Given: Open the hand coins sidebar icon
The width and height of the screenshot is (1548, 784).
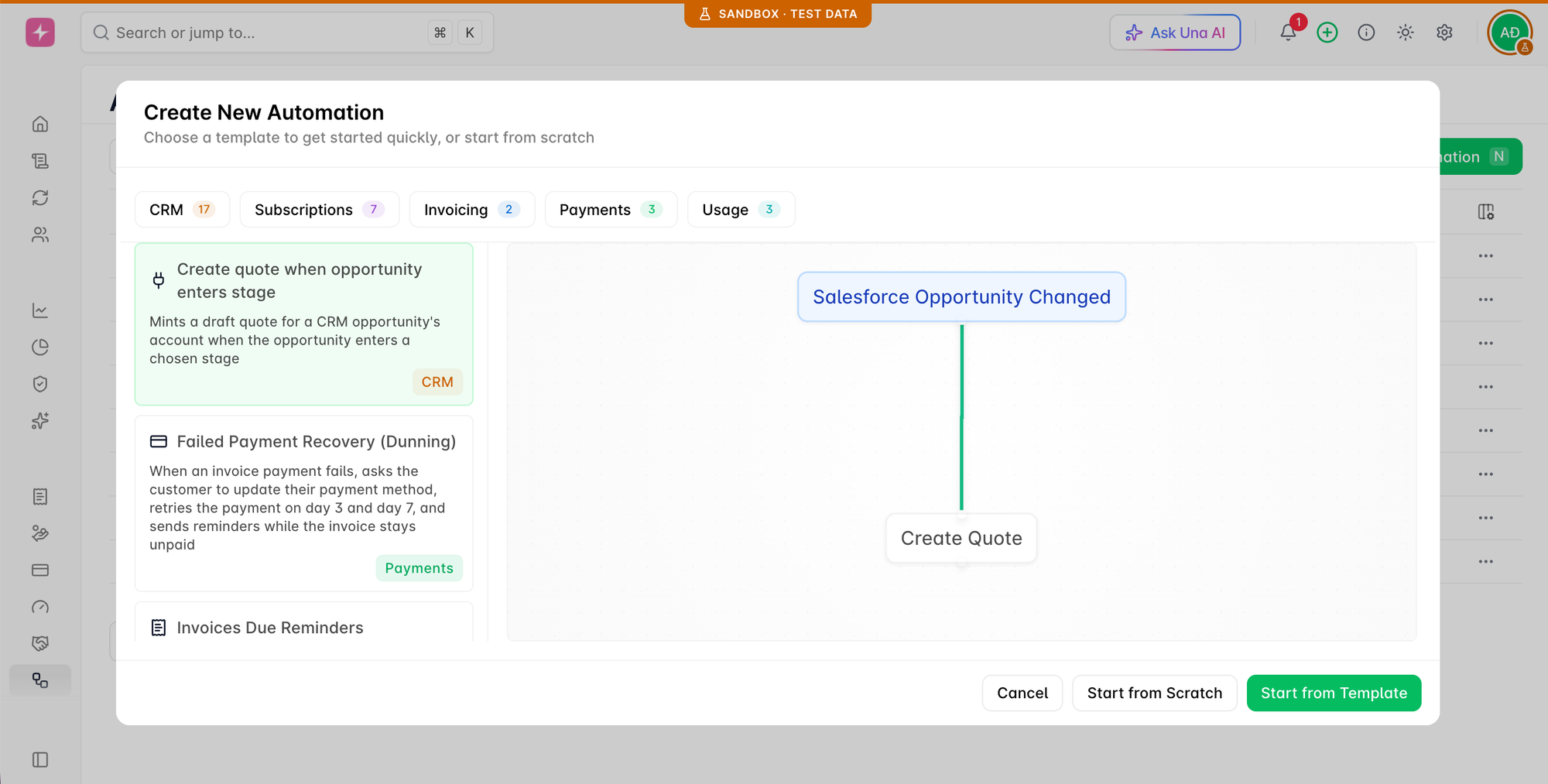Looking at the screenshot, I should pos(40,533).
